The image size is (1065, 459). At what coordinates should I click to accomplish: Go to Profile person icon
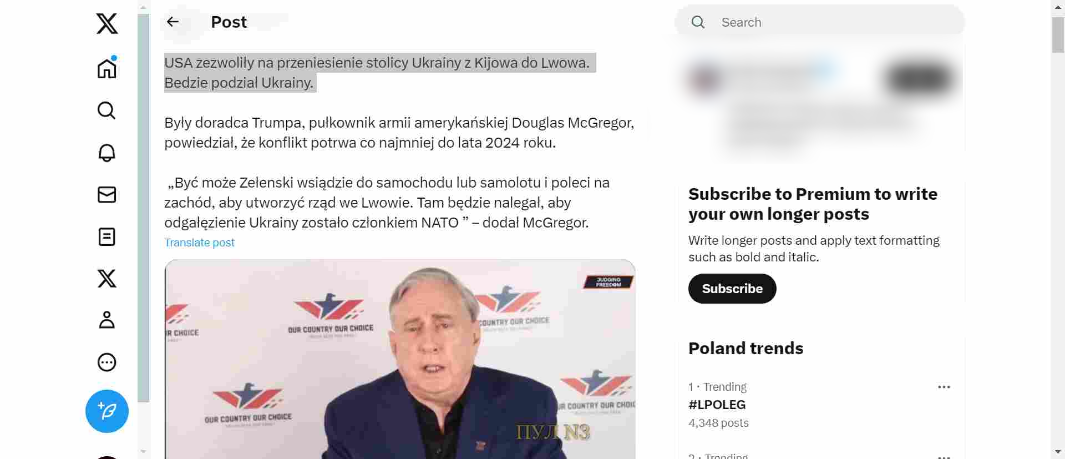click(107, 320)
